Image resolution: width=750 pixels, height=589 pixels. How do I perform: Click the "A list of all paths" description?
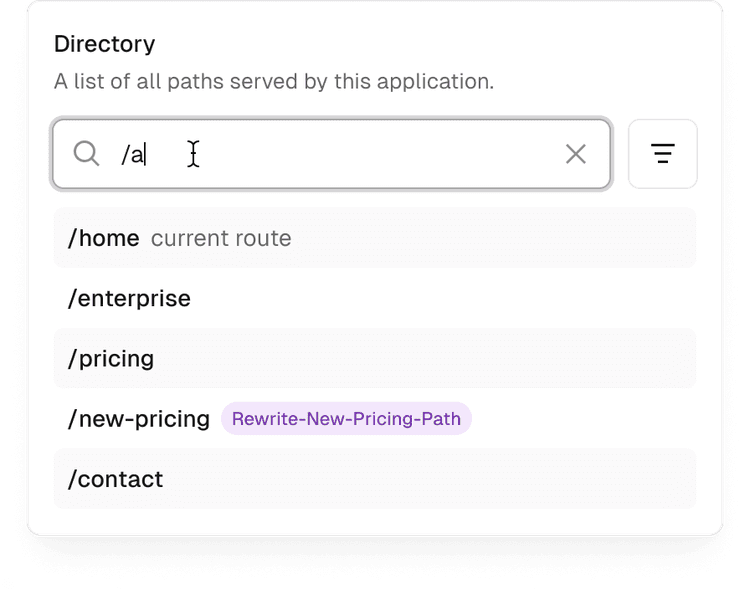point(274,81)
